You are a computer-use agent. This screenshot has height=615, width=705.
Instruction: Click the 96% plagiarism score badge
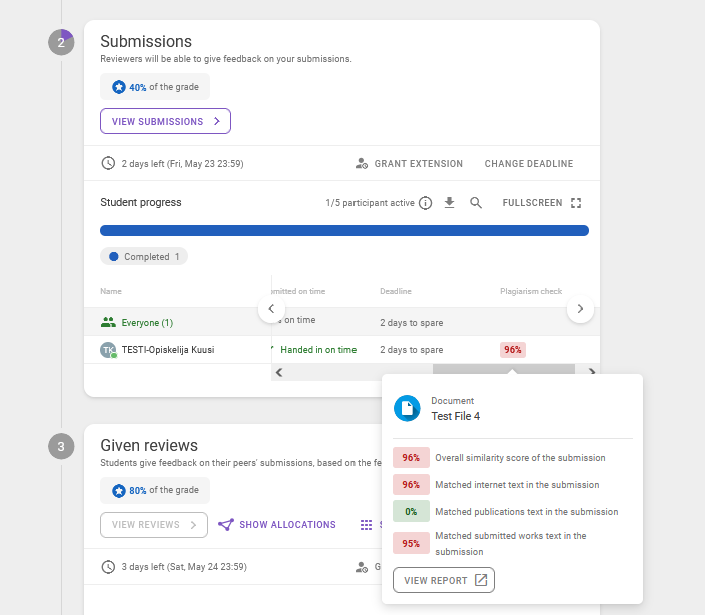[513, 350]
